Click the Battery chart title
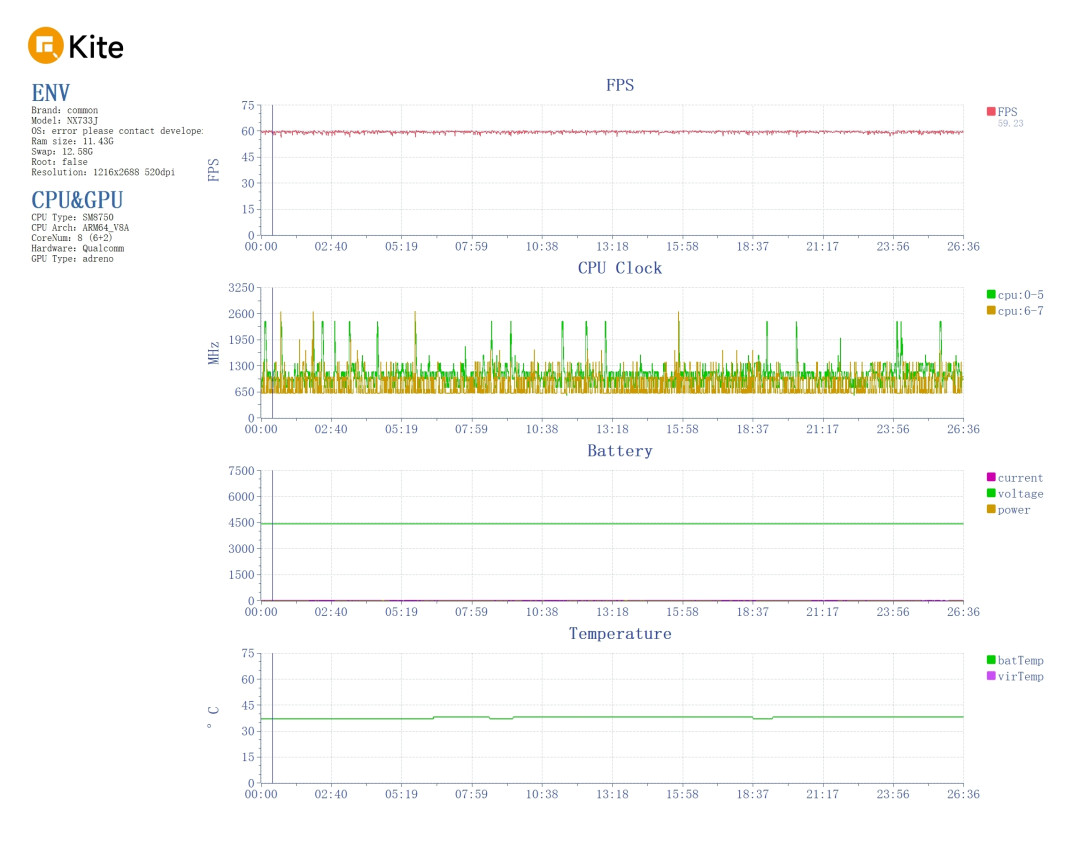 (x=620, y=451)
